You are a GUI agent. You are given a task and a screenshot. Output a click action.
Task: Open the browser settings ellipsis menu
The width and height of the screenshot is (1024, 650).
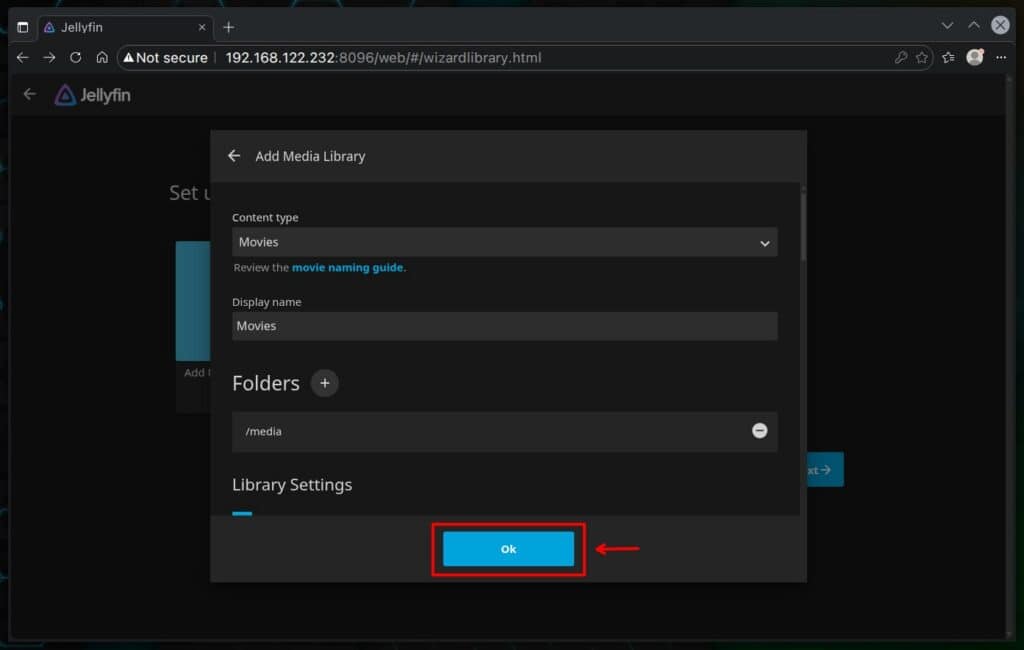(1000, 58)
